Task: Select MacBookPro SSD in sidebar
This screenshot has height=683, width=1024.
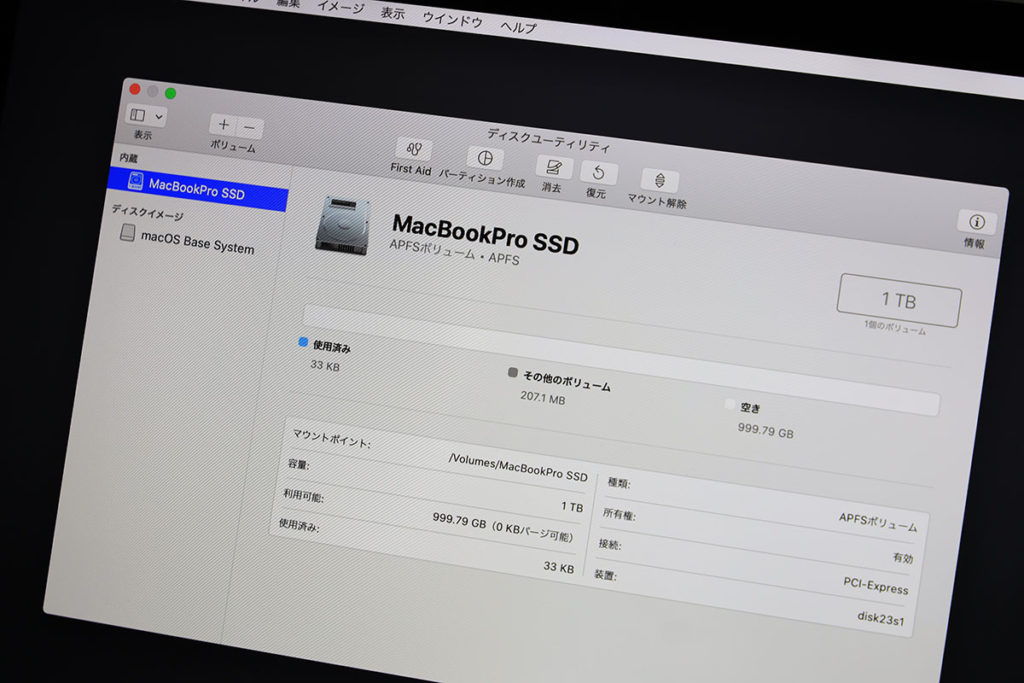Action: (x=196, y=188)
